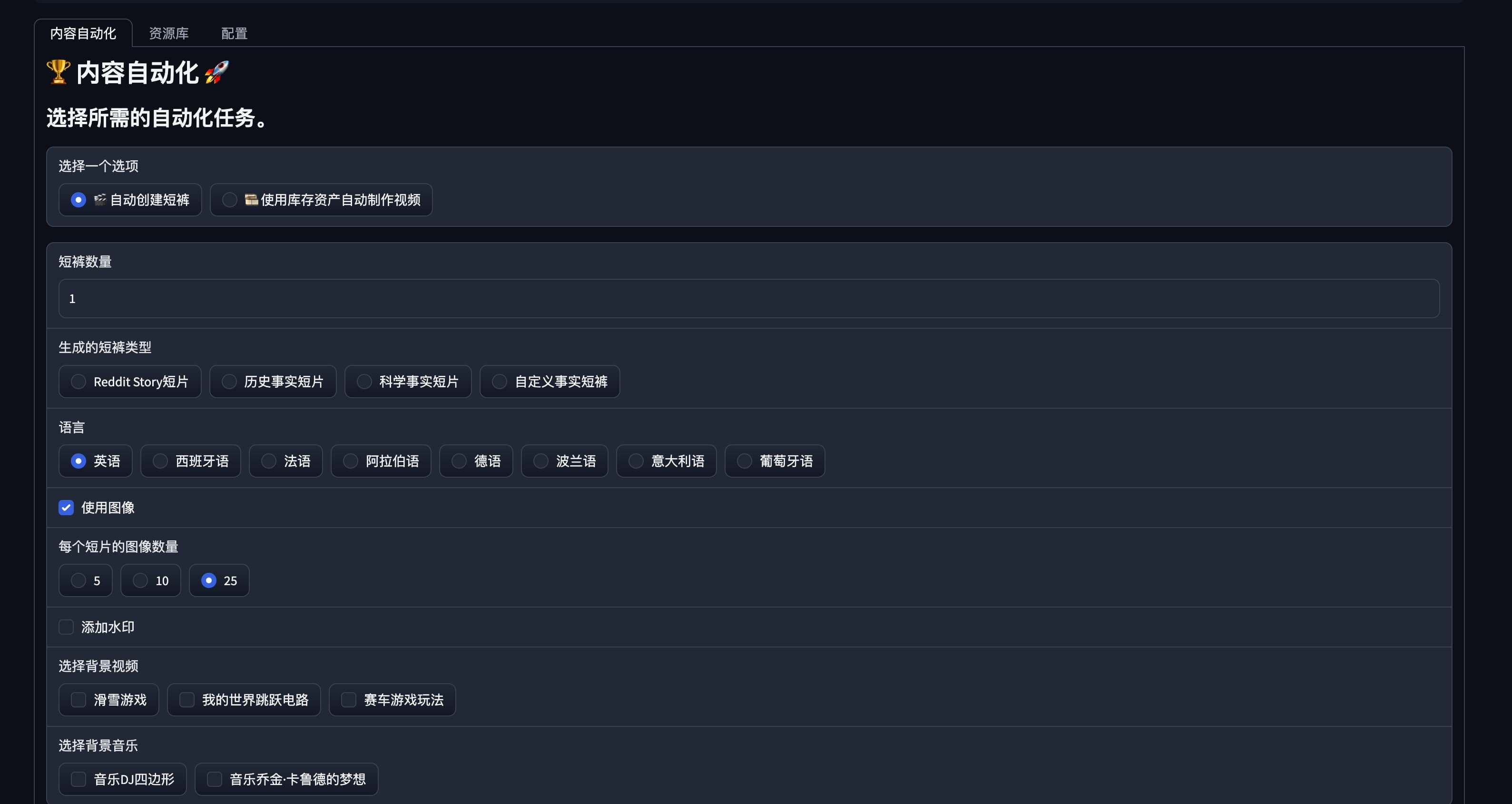Enable the 添加水印 checkbox

click(x=66, y=628)
